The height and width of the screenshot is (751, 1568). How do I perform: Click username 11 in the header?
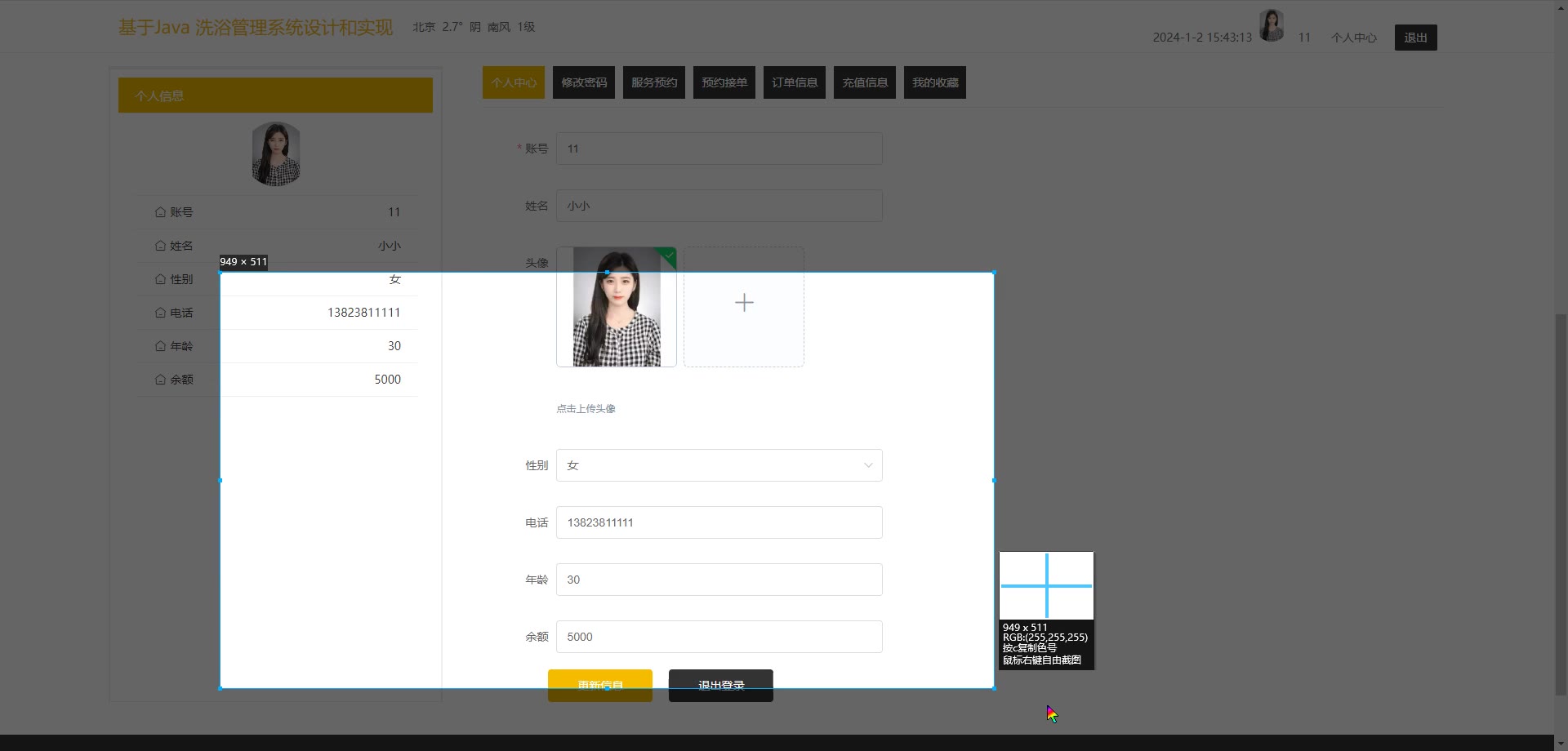pyautogui.click(x=1304, y=38)
